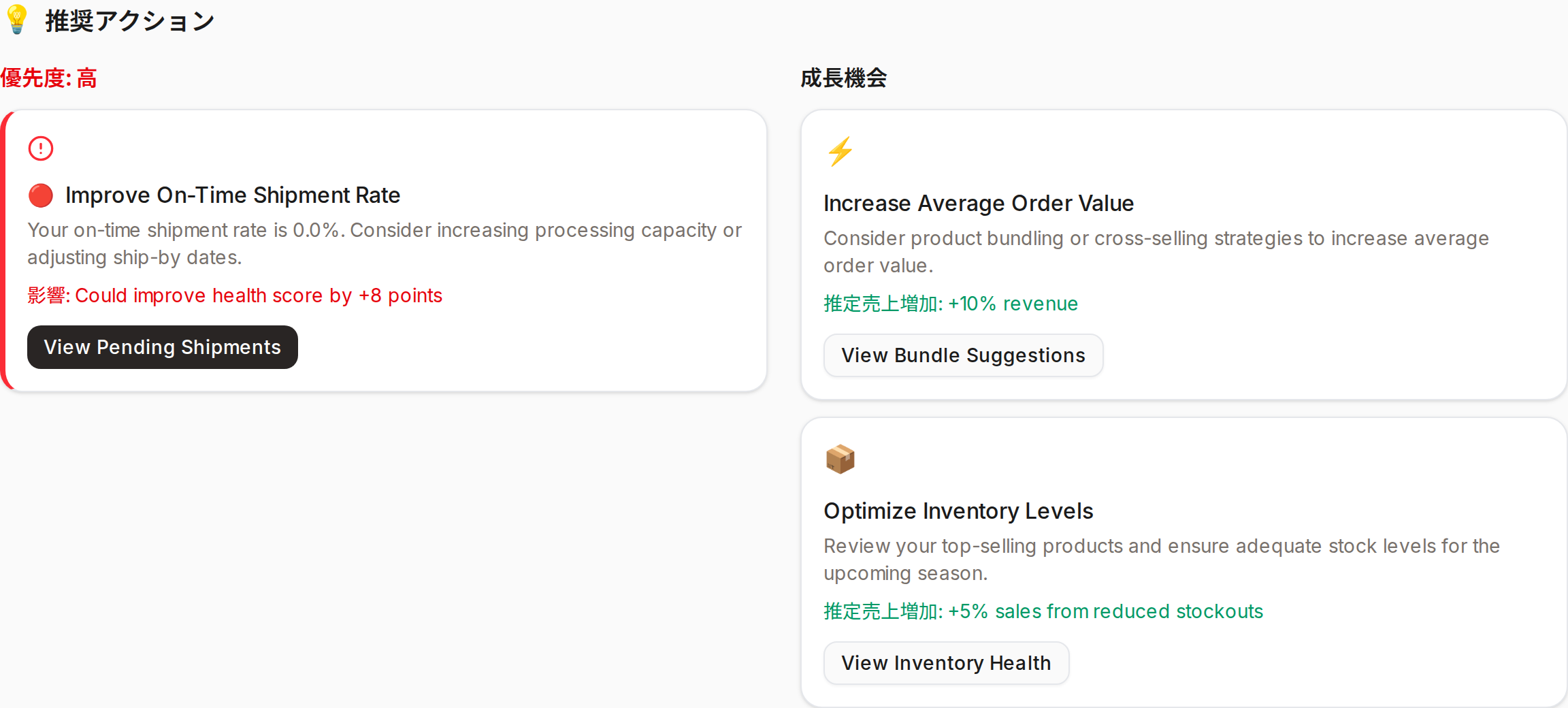1568x708 pixels.
Task: Click the package box icon
Action: [840, 460]
